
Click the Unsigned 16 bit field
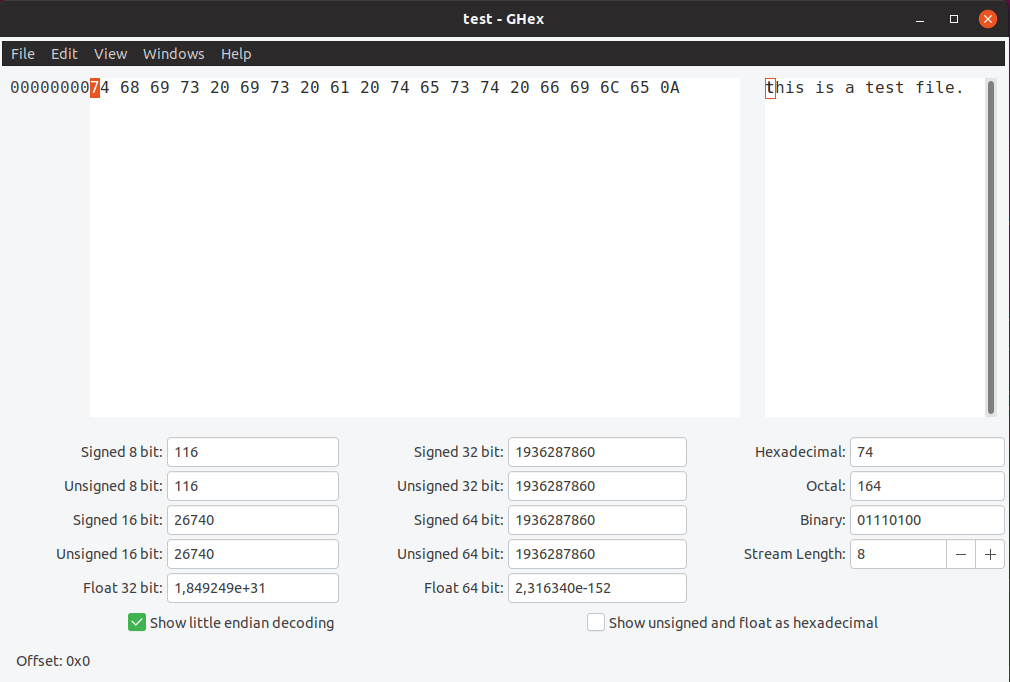(x=252, y=554)
